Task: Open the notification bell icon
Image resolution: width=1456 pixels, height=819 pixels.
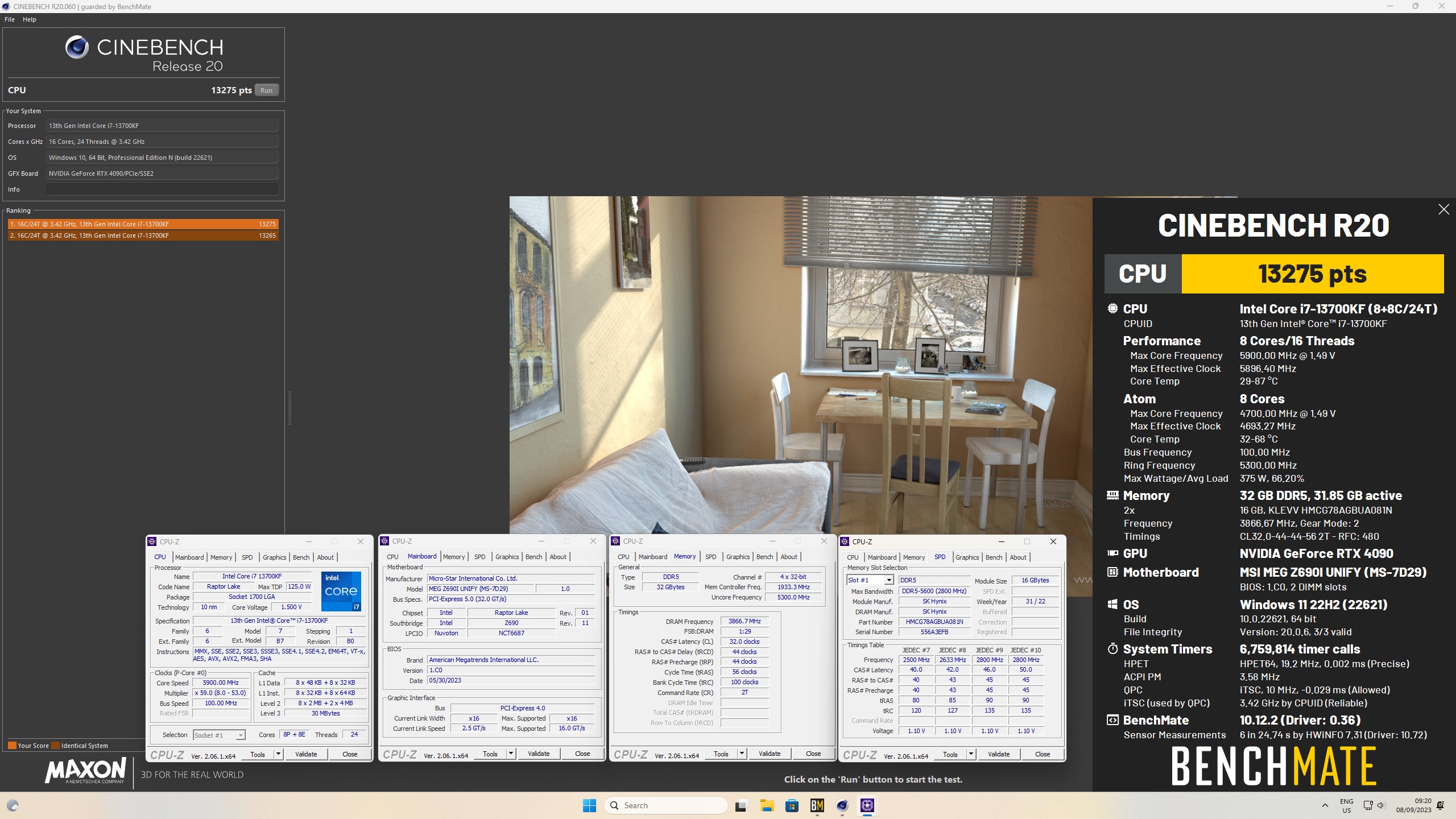Action: tap(1441, 805)
